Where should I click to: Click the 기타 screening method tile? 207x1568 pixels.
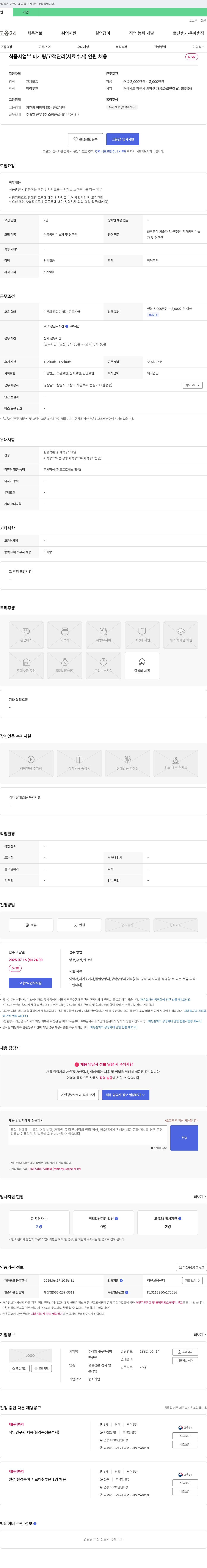(x=176, y=925)
